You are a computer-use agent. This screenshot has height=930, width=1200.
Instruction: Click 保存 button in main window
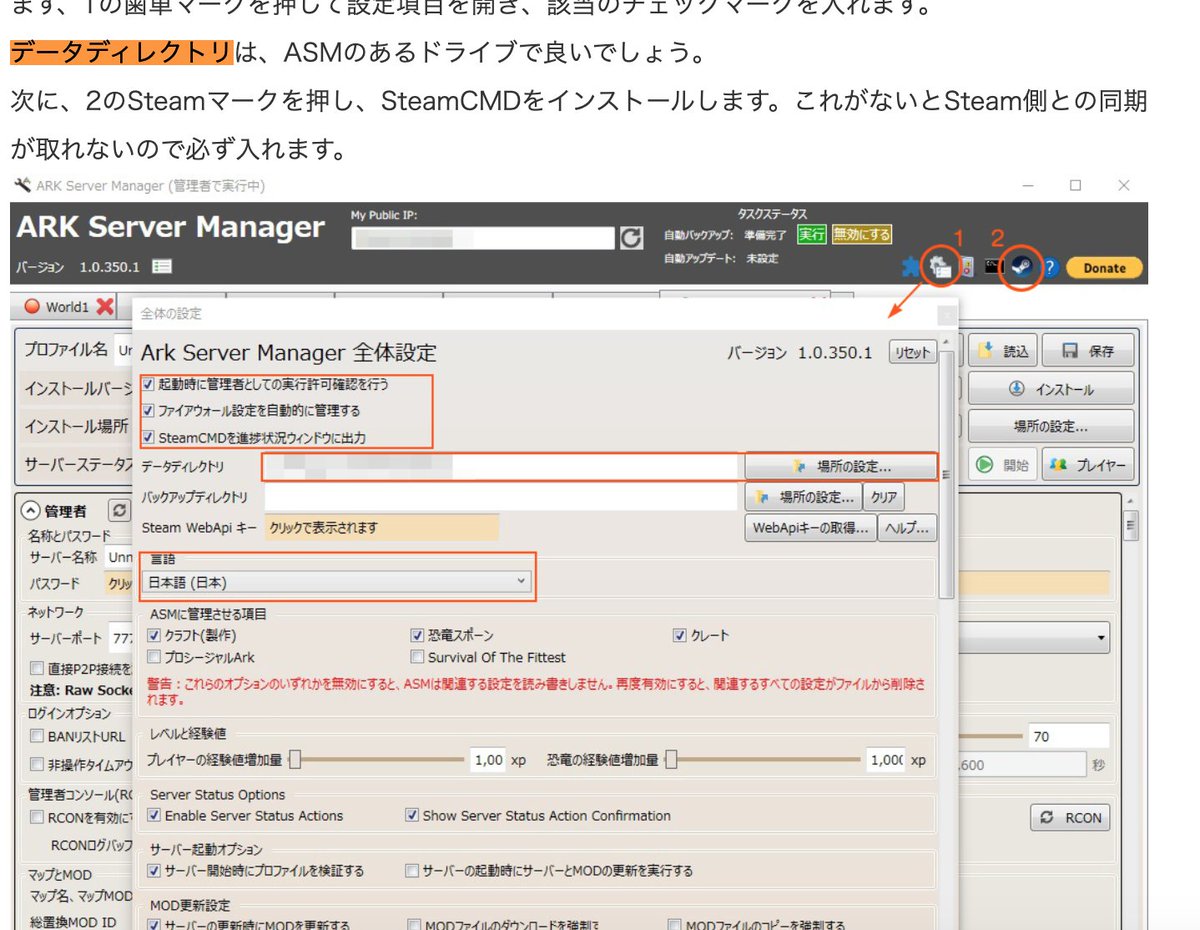click(x=1088, y=351)
